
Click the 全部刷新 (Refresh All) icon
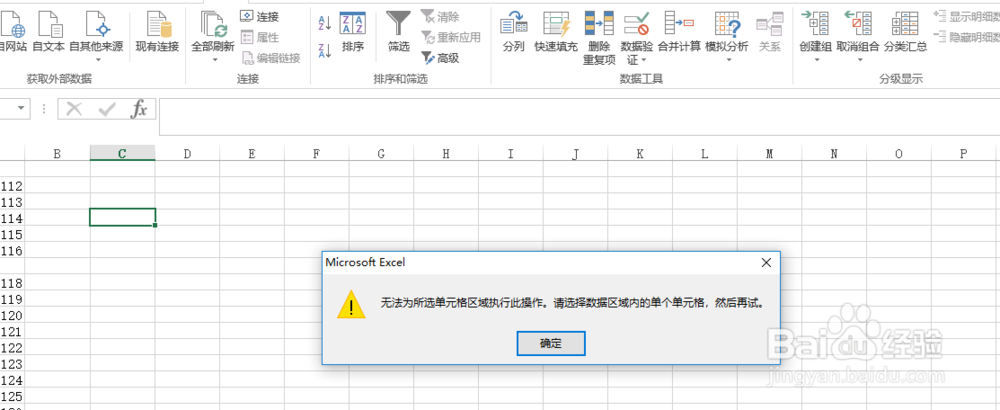[x=214, y=24]
